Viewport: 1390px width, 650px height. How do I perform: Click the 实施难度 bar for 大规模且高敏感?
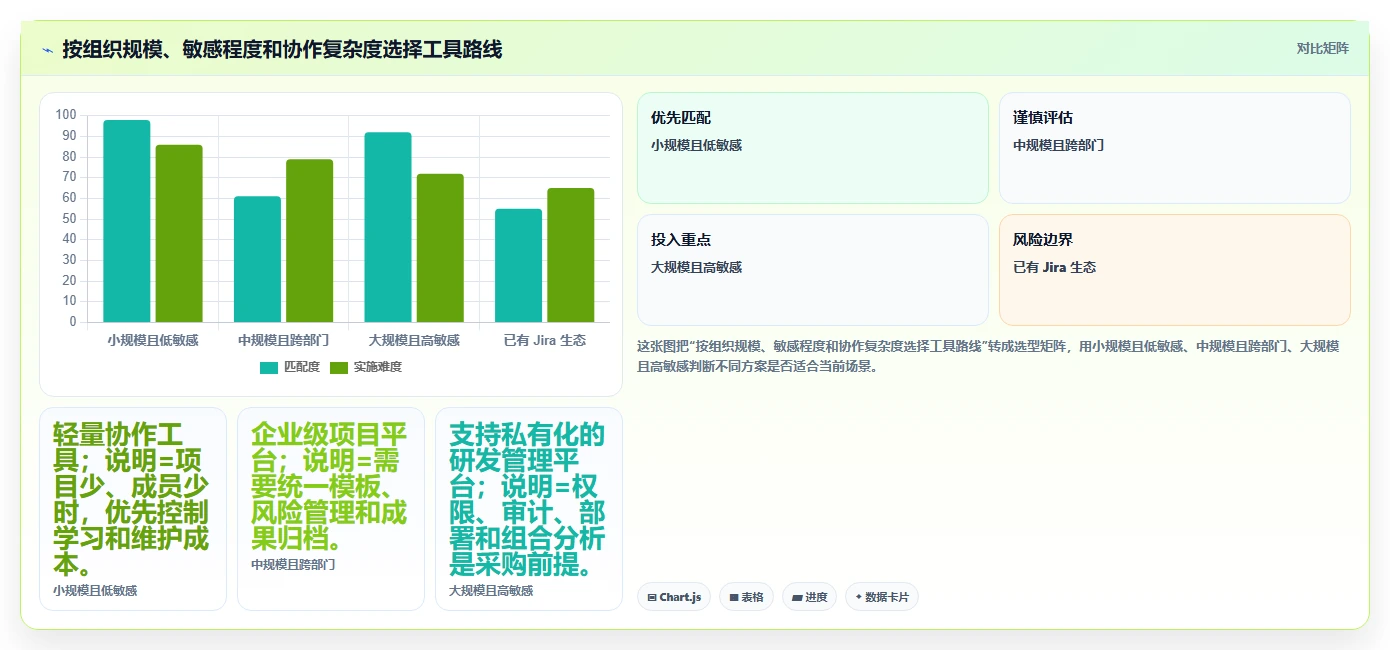440,248
